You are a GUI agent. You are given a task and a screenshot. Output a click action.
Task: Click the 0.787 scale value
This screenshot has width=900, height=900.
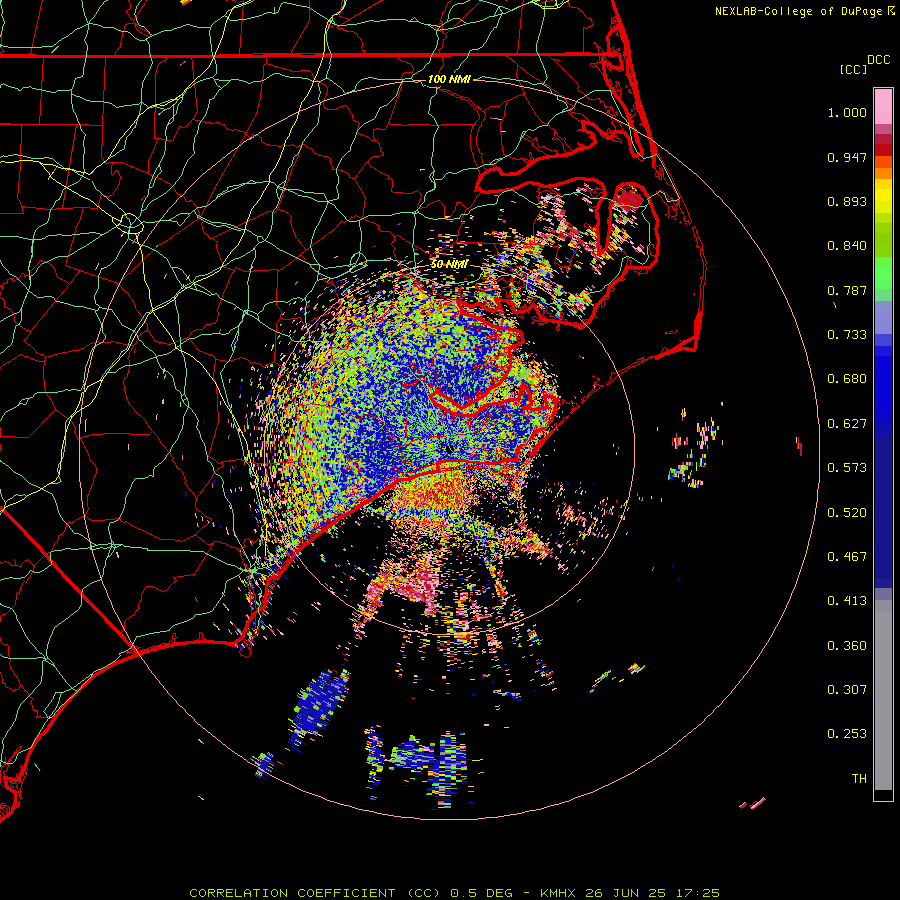847,290
